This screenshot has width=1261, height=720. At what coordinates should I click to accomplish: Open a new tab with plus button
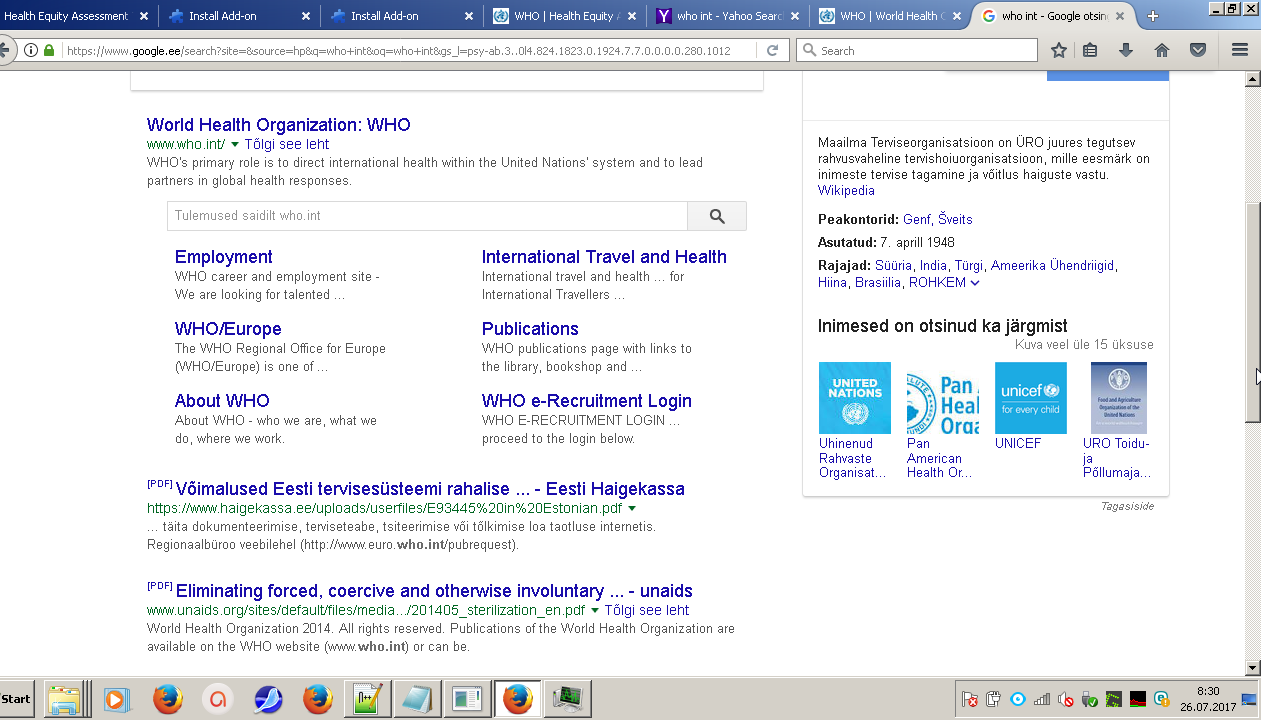(1153, 16)
